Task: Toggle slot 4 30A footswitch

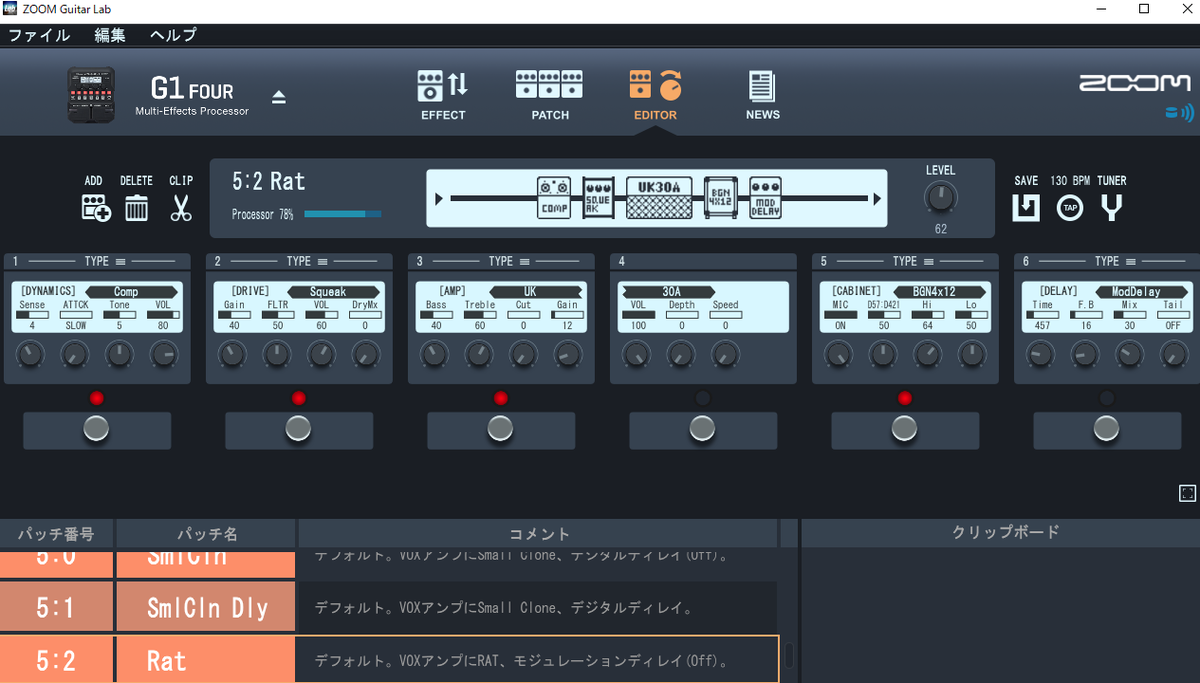Action: pyautogui.click(x=703, y=430)
